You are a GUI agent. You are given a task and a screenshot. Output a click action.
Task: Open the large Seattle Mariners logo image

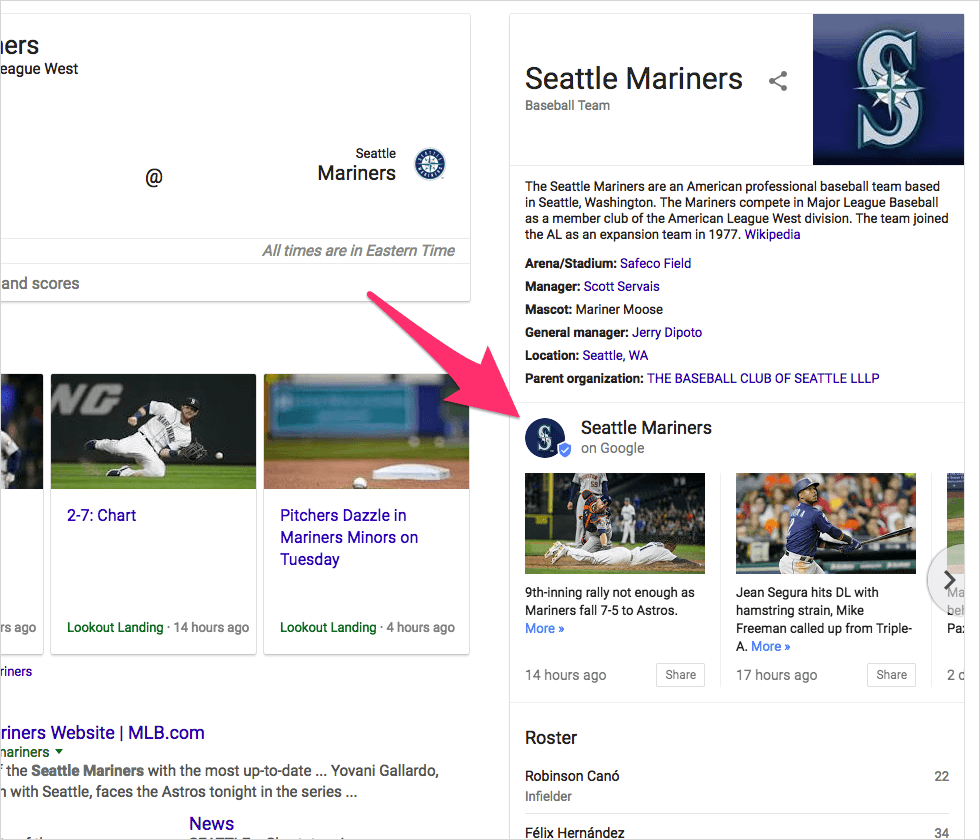888,89
